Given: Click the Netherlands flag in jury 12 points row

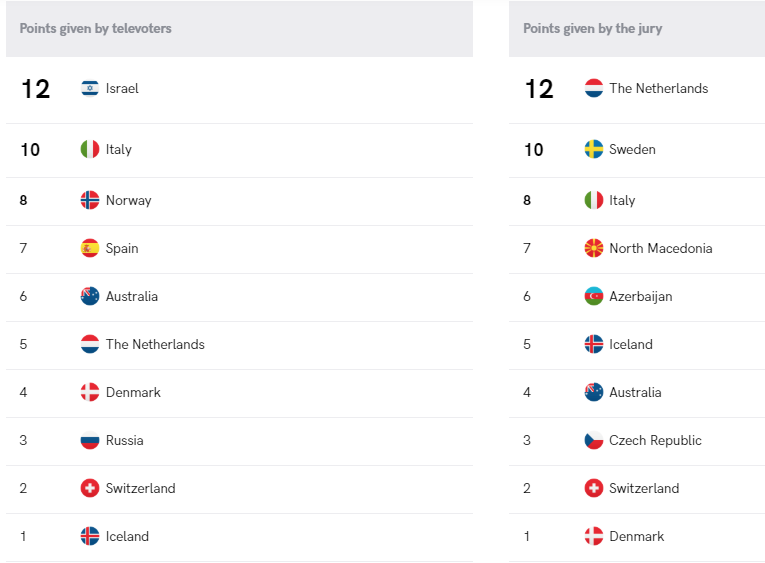Looking at the screenshot, I should [594, 88].
